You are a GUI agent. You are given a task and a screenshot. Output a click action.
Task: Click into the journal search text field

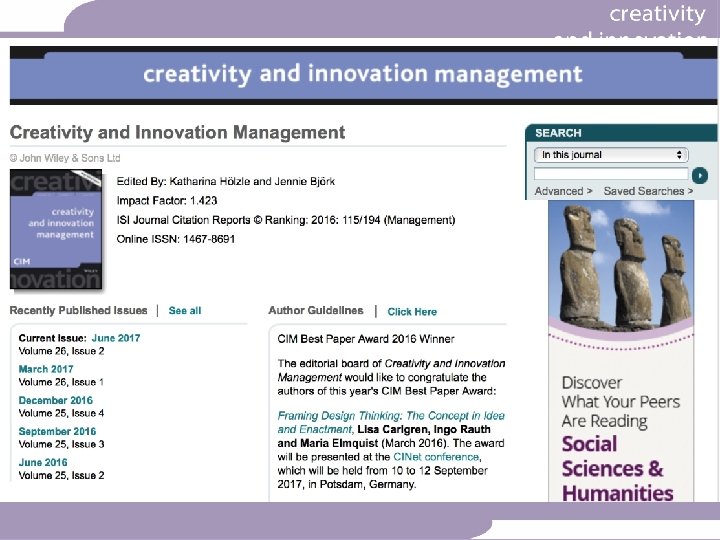tap(611, 174)
